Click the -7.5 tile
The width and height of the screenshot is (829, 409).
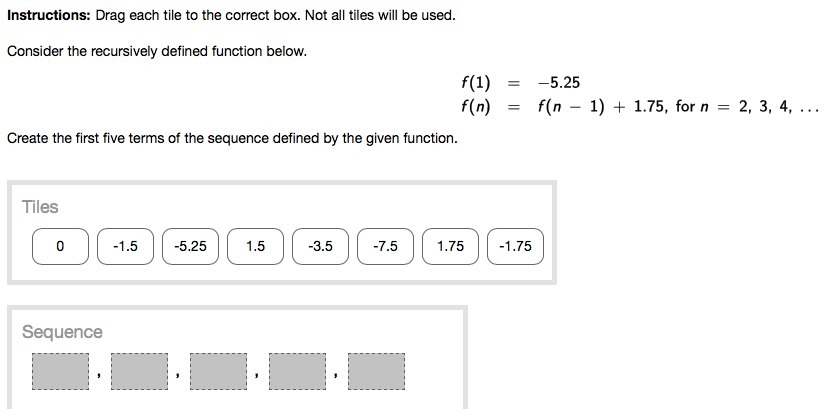click(x=385, y=246)
